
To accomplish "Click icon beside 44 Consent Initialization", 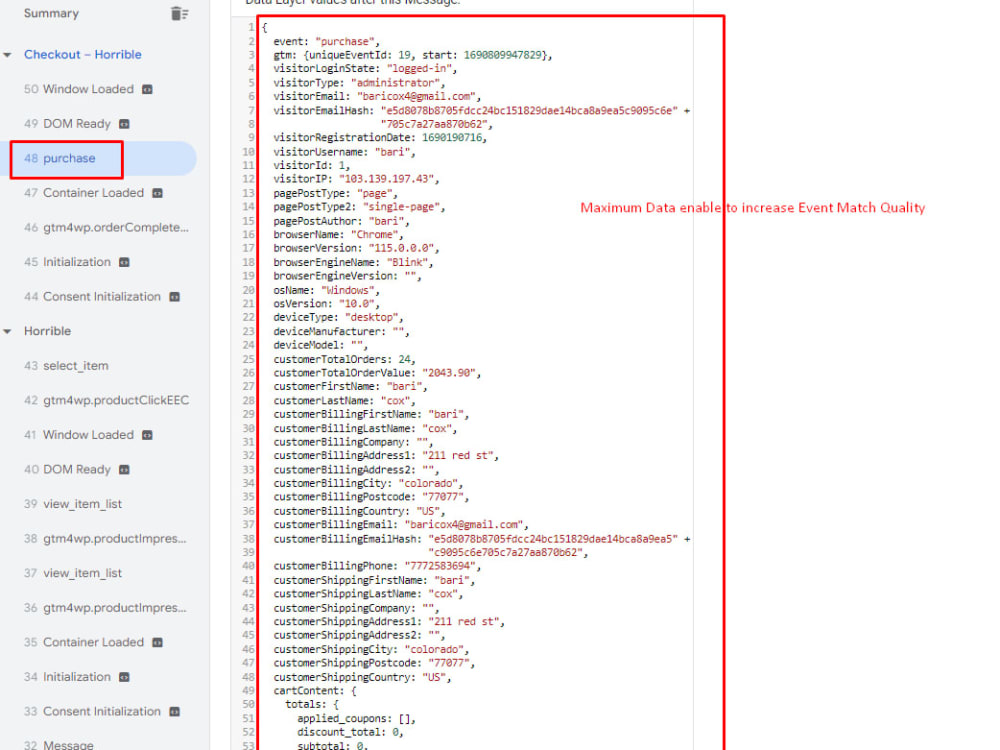I will point(172,296).
